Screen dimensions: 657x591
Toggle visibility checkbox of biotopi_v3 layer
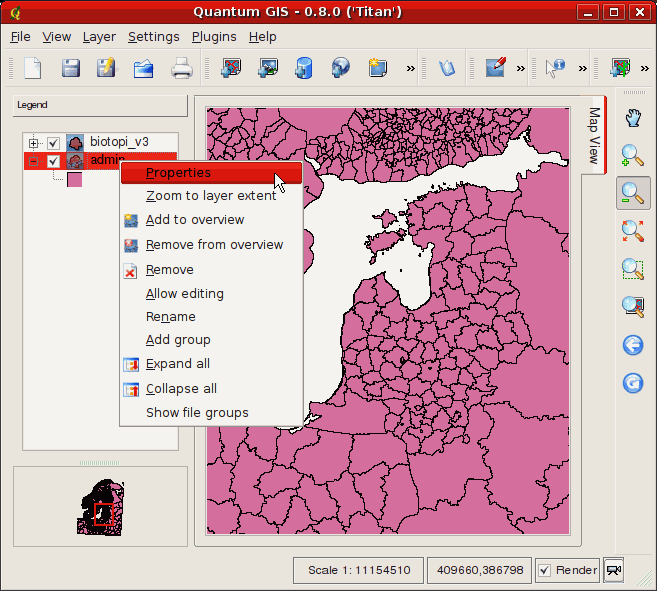53,143
